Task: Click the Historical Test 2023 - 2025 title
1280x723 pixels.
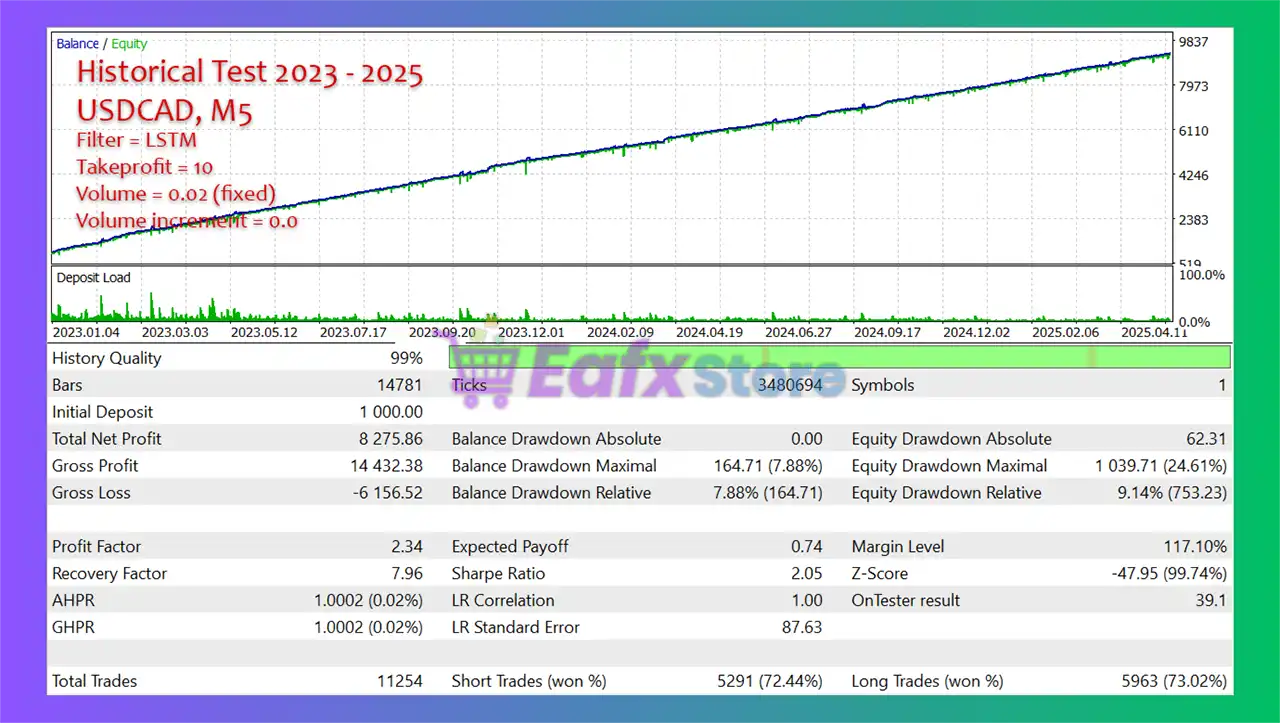Action: 249,73
